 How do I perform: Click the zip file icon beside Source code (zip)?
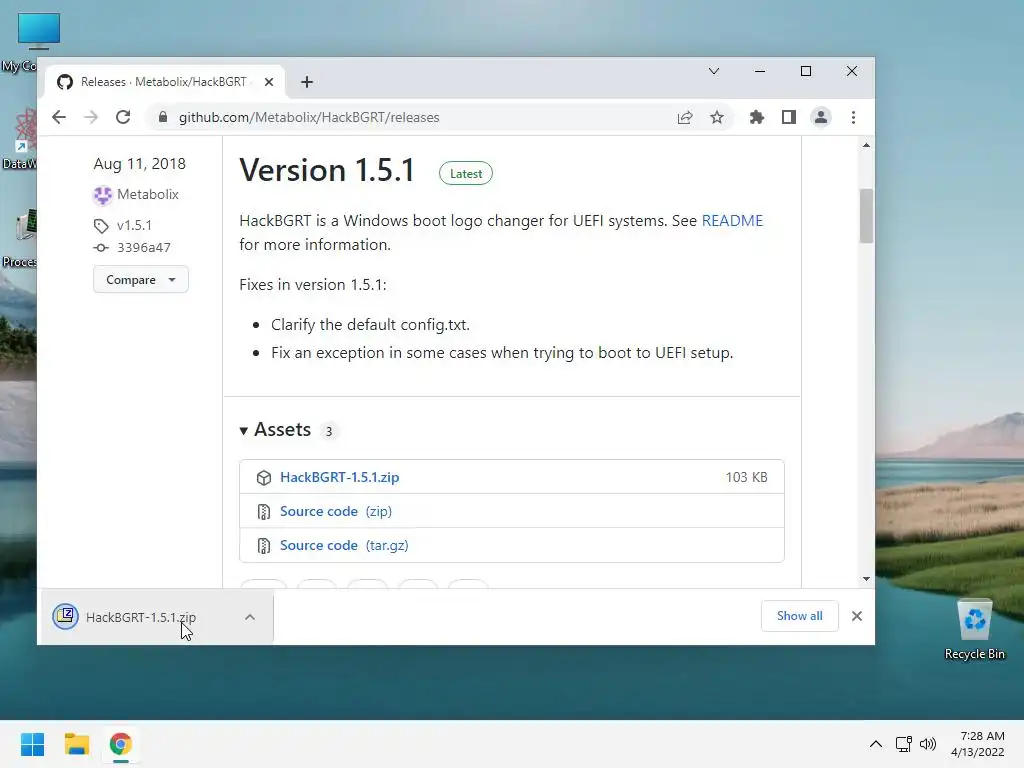(264, 512)
